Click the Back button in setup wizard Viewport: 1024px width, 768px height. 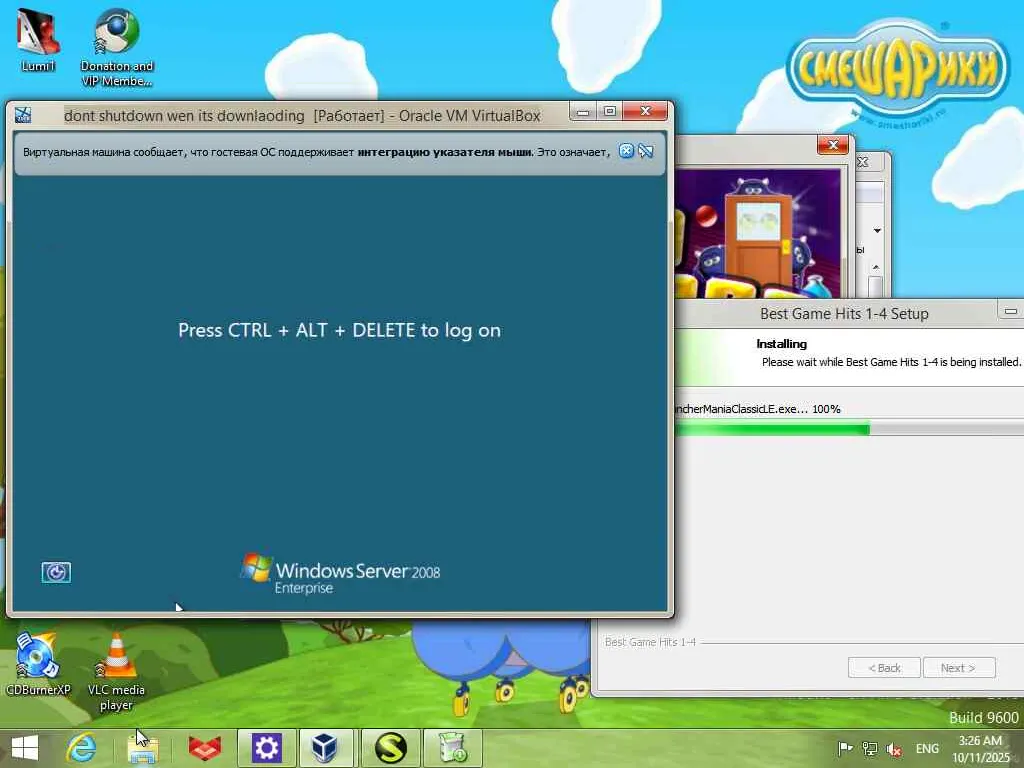point(884,667)
